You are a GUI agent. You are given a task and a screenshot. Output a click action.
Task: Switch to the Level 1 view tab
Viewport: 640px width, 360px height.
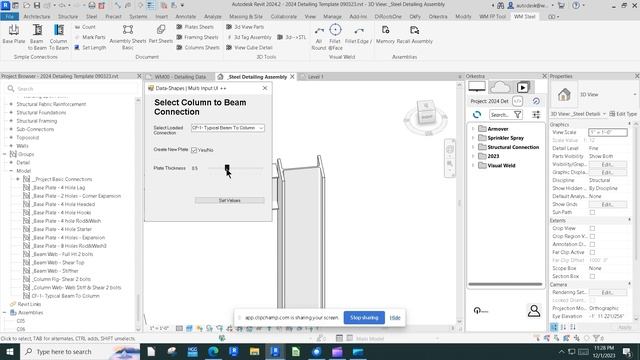point(316,77)
